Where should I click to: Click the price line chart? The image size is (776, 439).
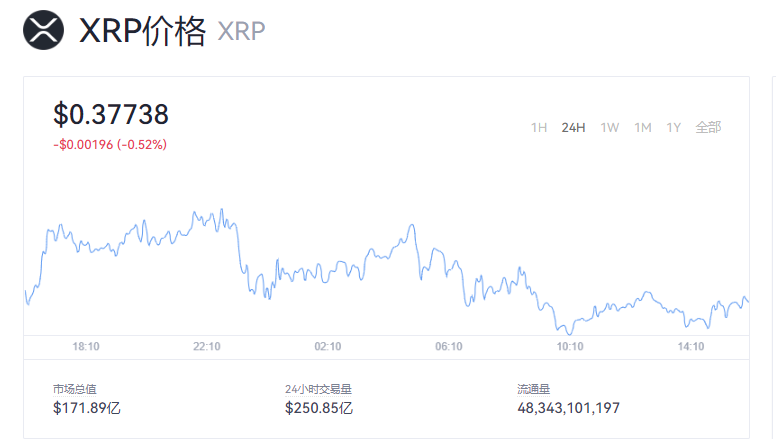pos(387,271)
